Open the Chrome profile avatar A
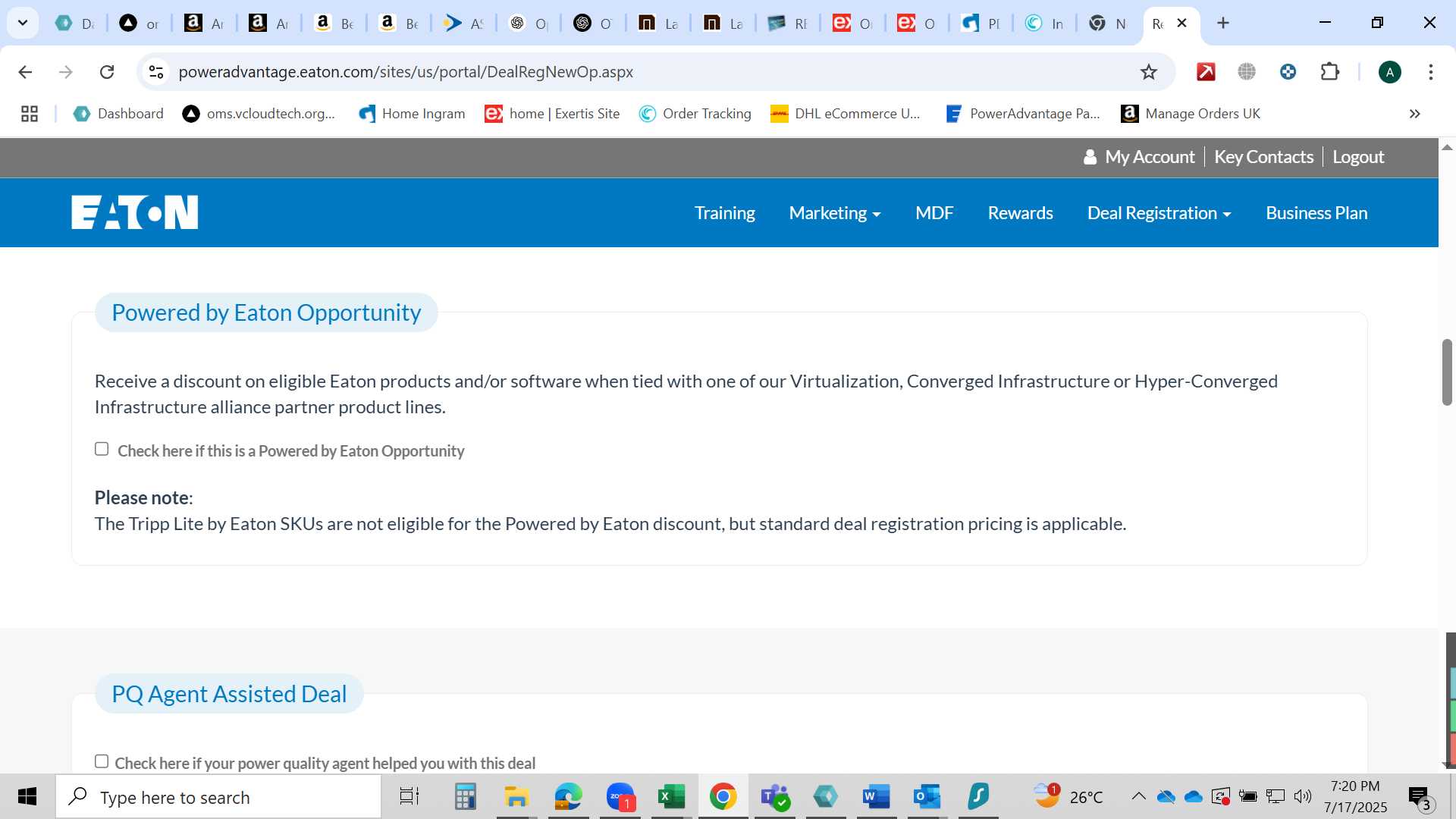 [1389, 72]
